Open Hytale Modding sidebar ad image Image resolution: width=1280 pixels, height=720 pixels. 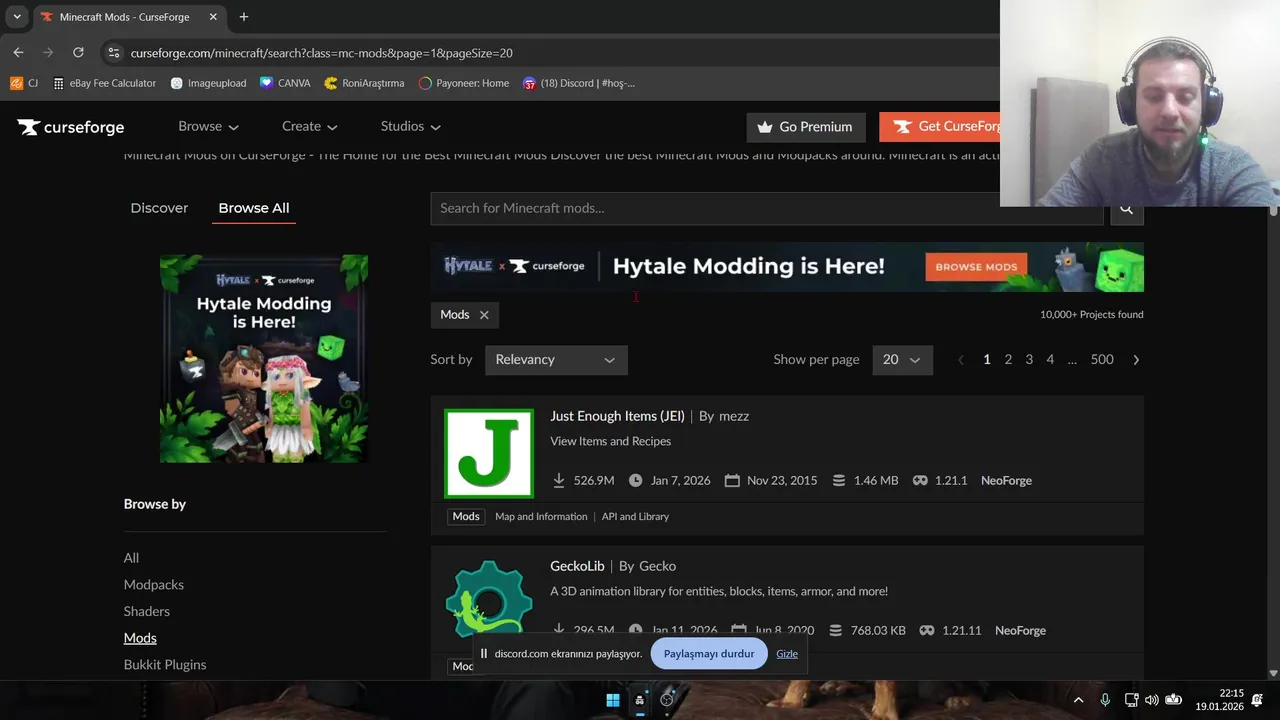coord(264,359)
